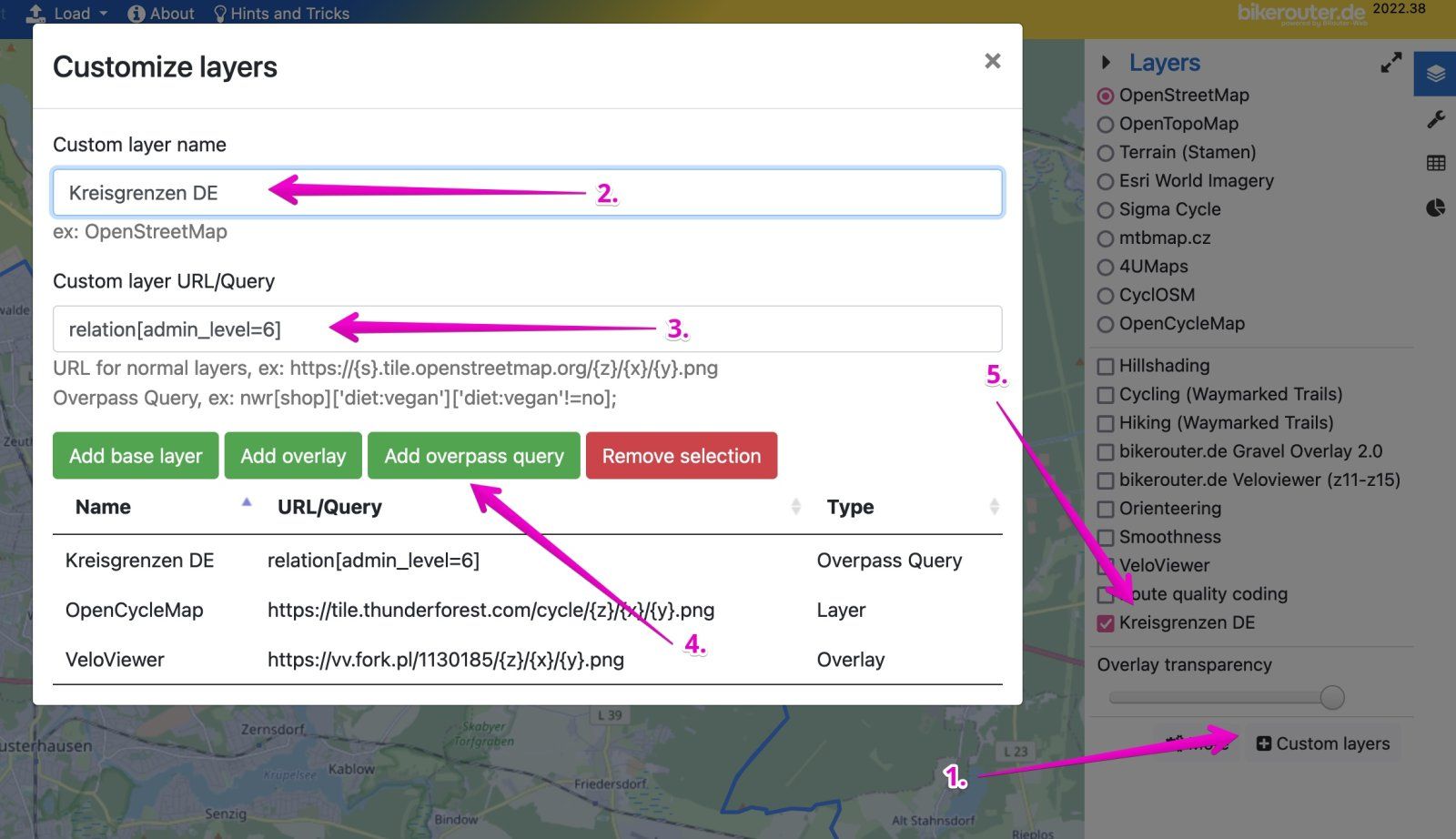Select the OpenTopoMap base layer
This screenshot has height=839, width=1456.
(1106, 125)
